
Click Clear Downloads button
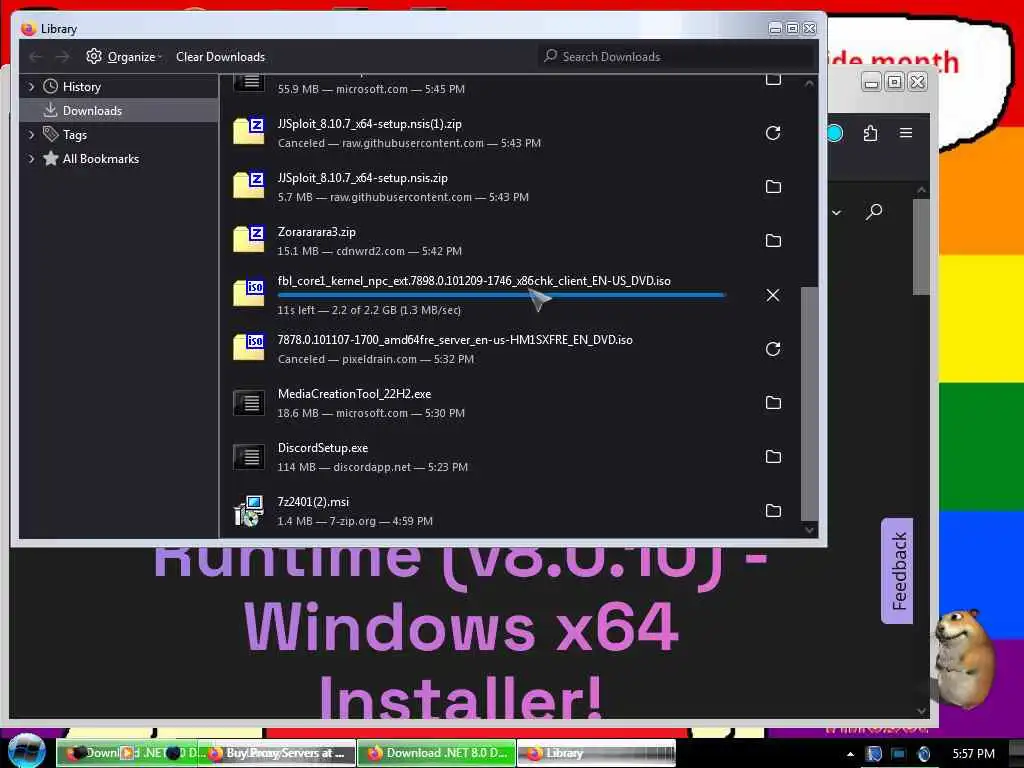pos(220,57)
